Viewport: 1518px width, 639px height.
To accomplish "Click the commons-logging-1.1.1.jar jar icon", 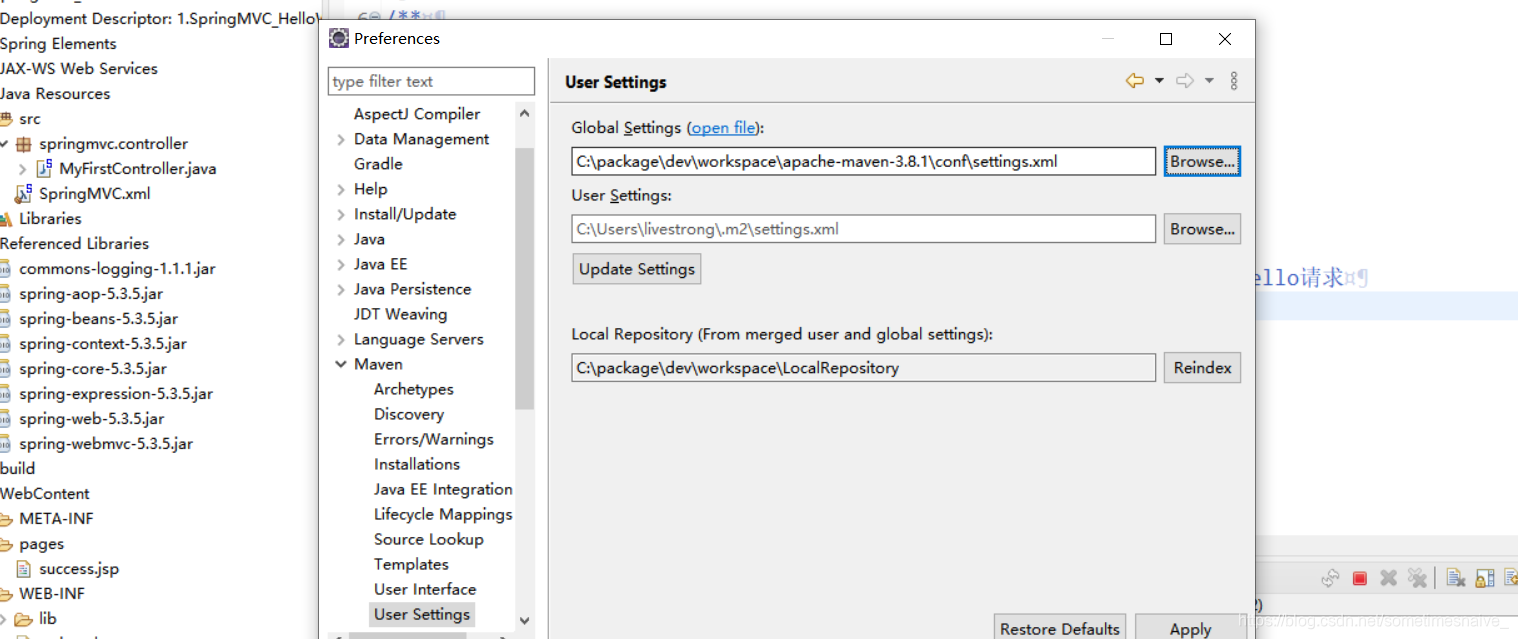I will 5,269.
